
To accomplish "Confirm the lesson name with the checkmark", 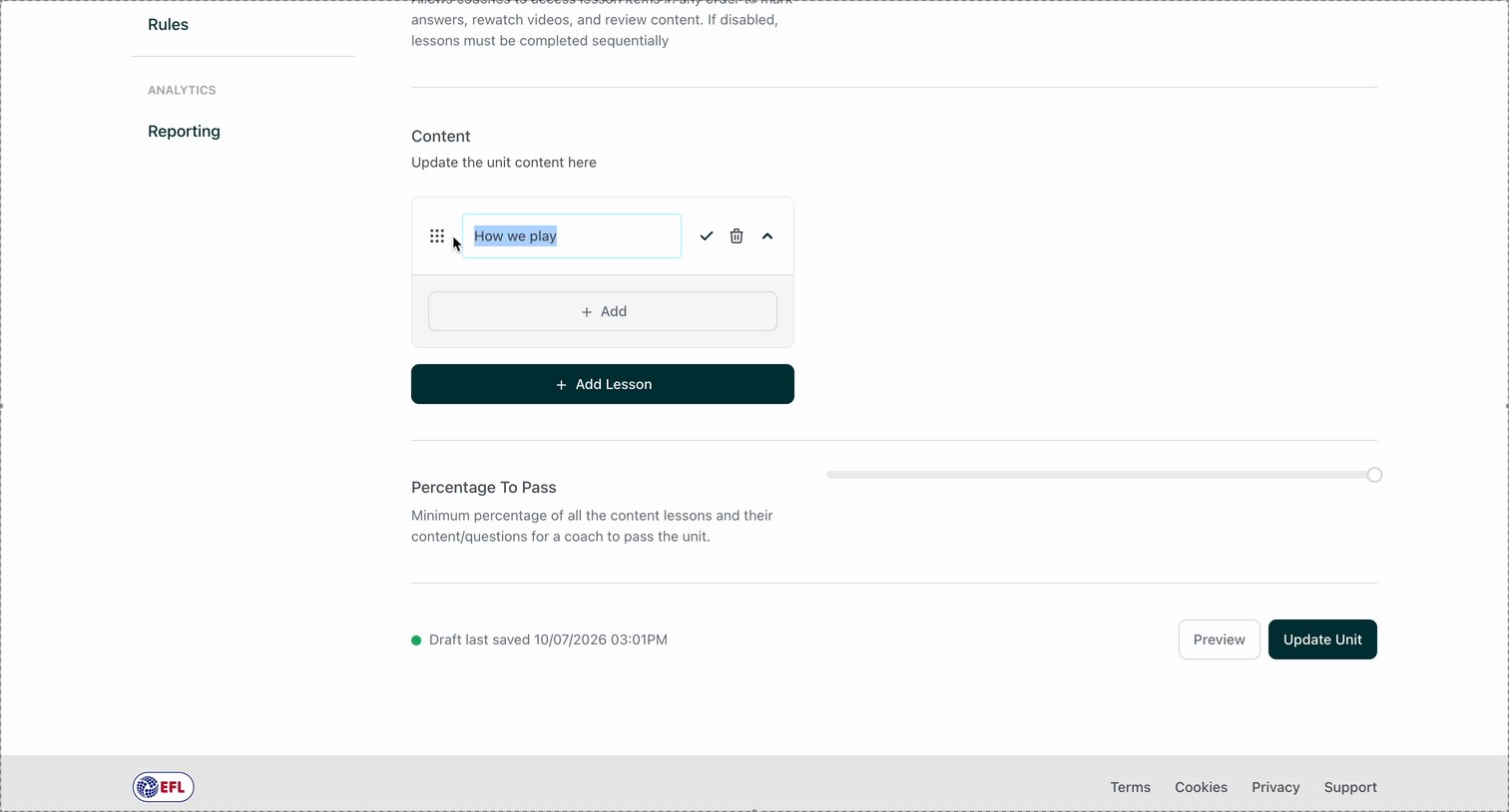I will 707,236.
